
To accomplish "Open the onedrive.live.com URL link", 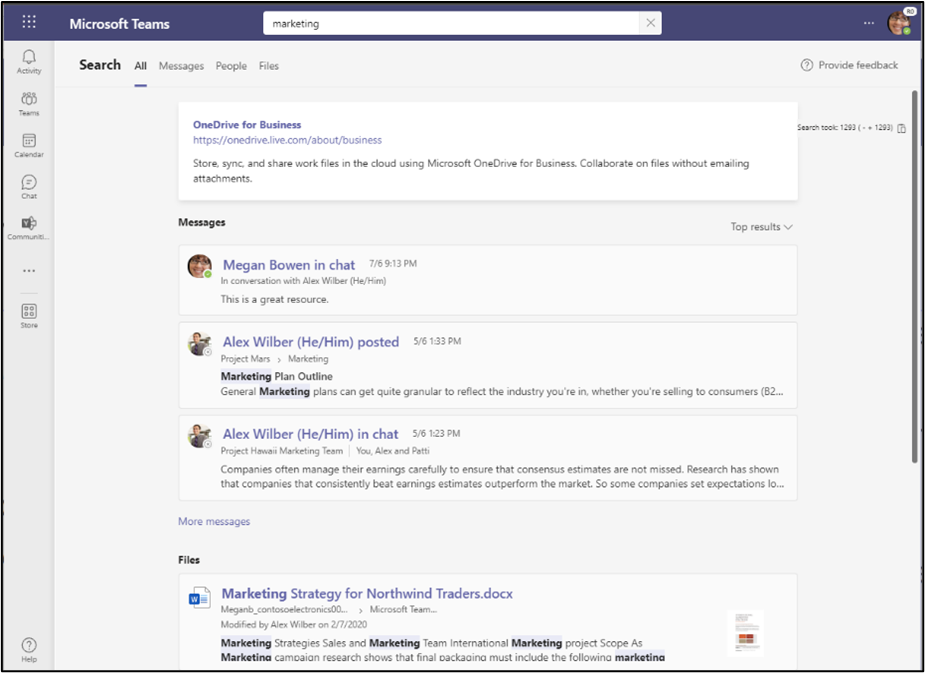I will [287, 140].
